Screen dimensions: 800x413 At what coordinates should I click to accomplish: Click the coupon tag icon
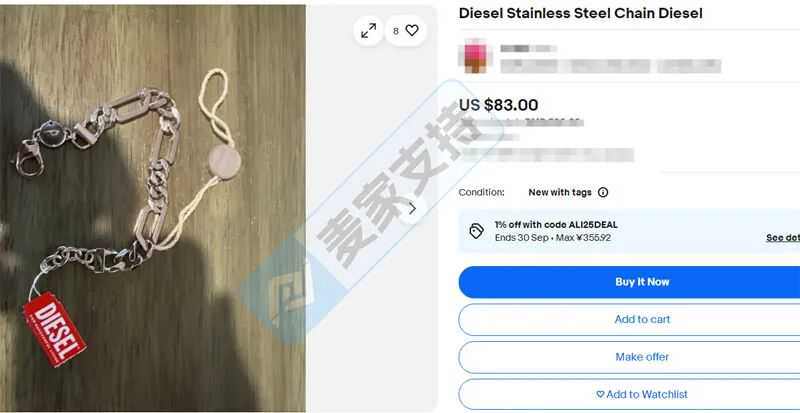(x=476, y=231)
